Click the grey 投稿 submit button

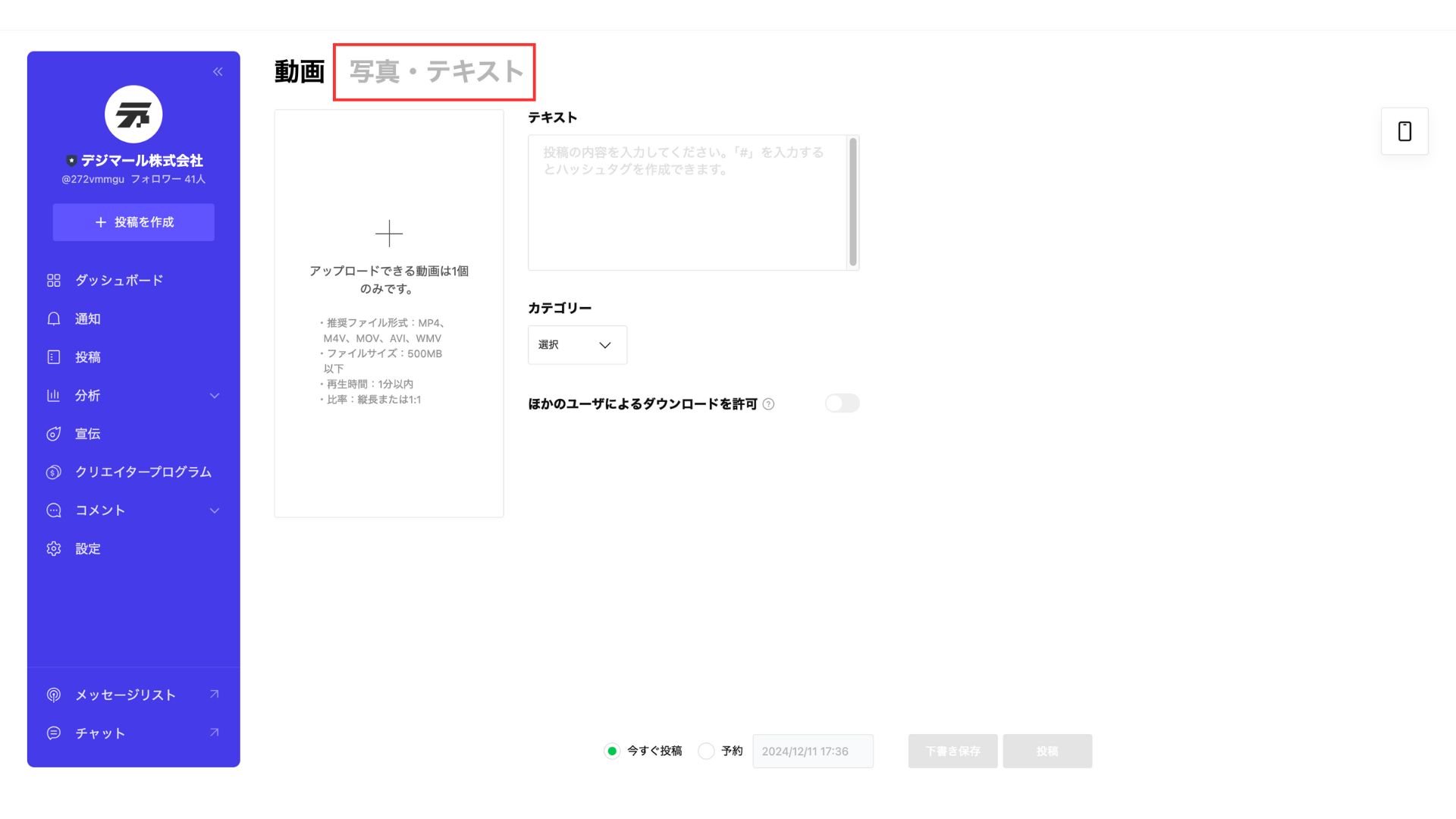pos(1047,751)
